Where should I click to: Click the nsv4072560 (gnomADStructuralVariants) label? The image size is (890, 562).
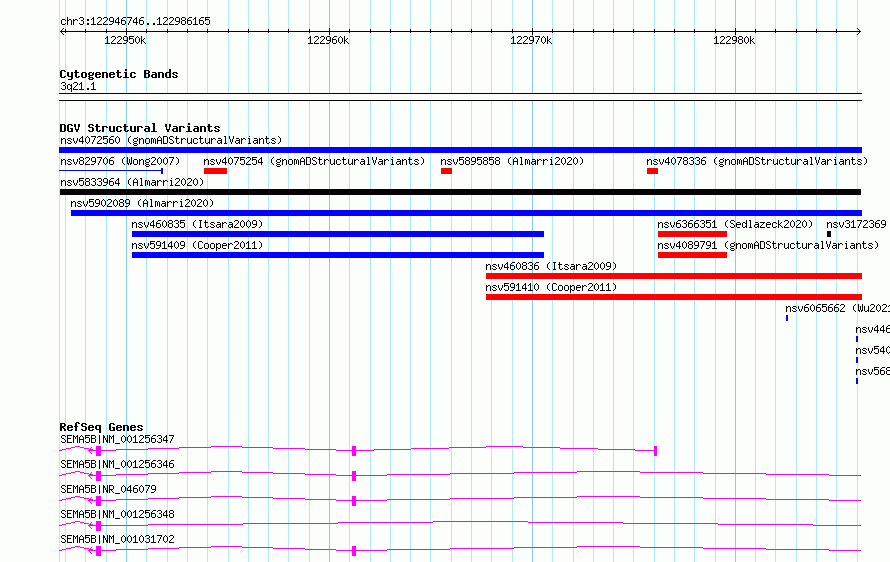coord(171,140)
